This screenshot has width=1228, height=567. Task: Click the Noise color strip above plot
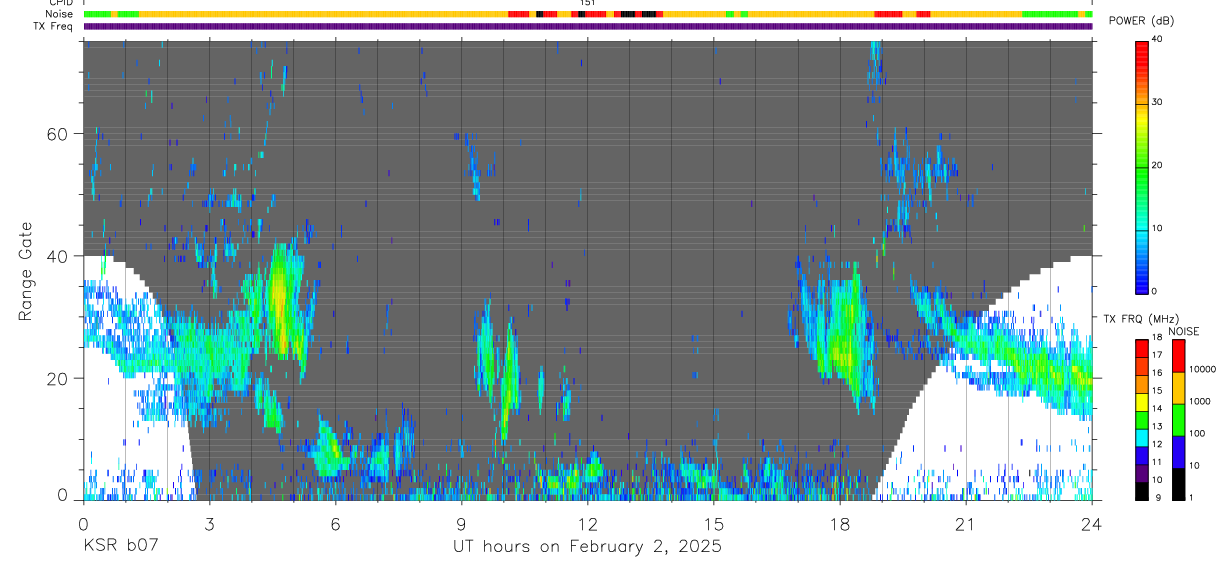click(588, 14)
